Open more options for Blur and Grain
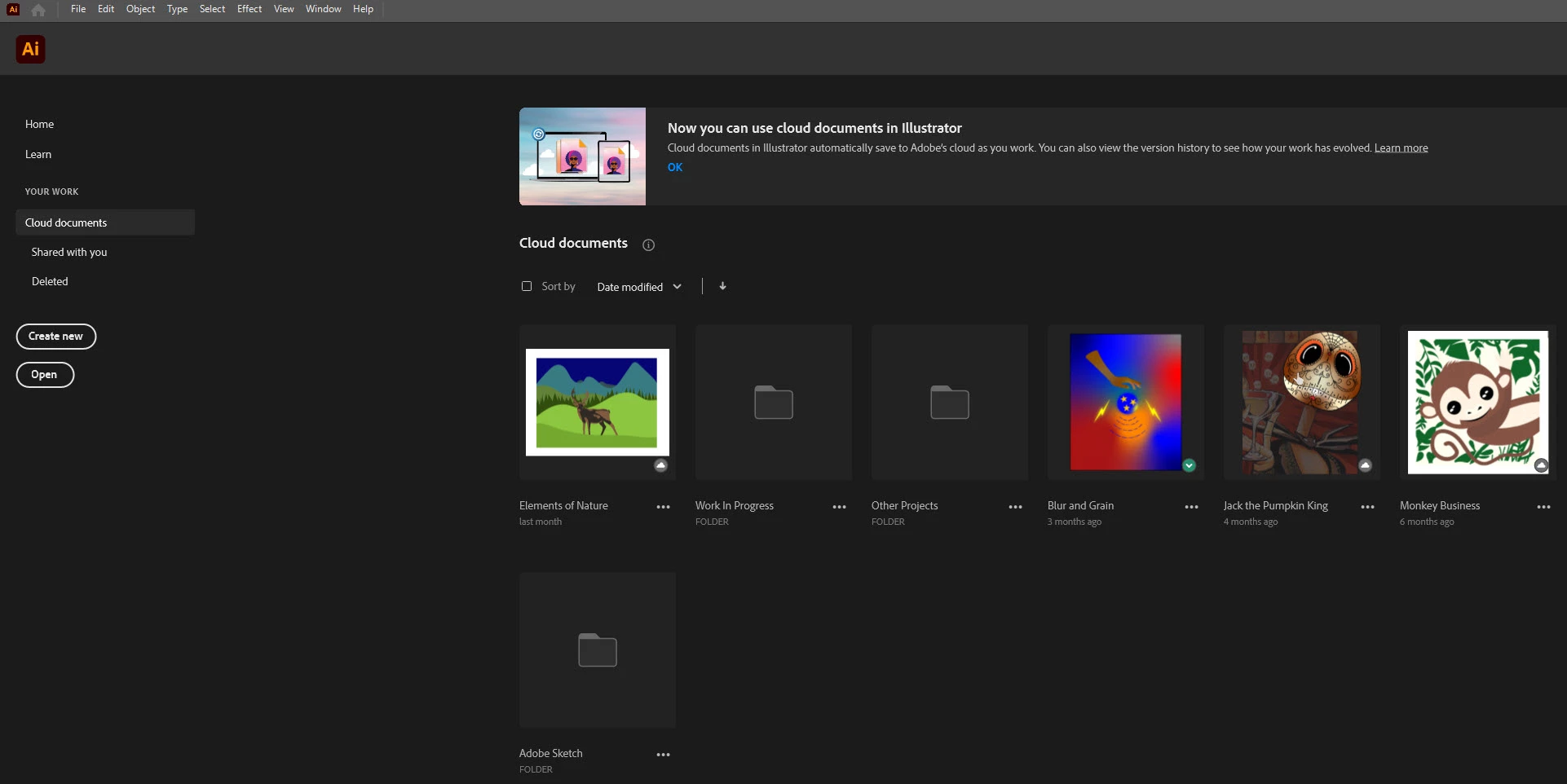Screen dimensions: 1567x784 (1192, 507)
